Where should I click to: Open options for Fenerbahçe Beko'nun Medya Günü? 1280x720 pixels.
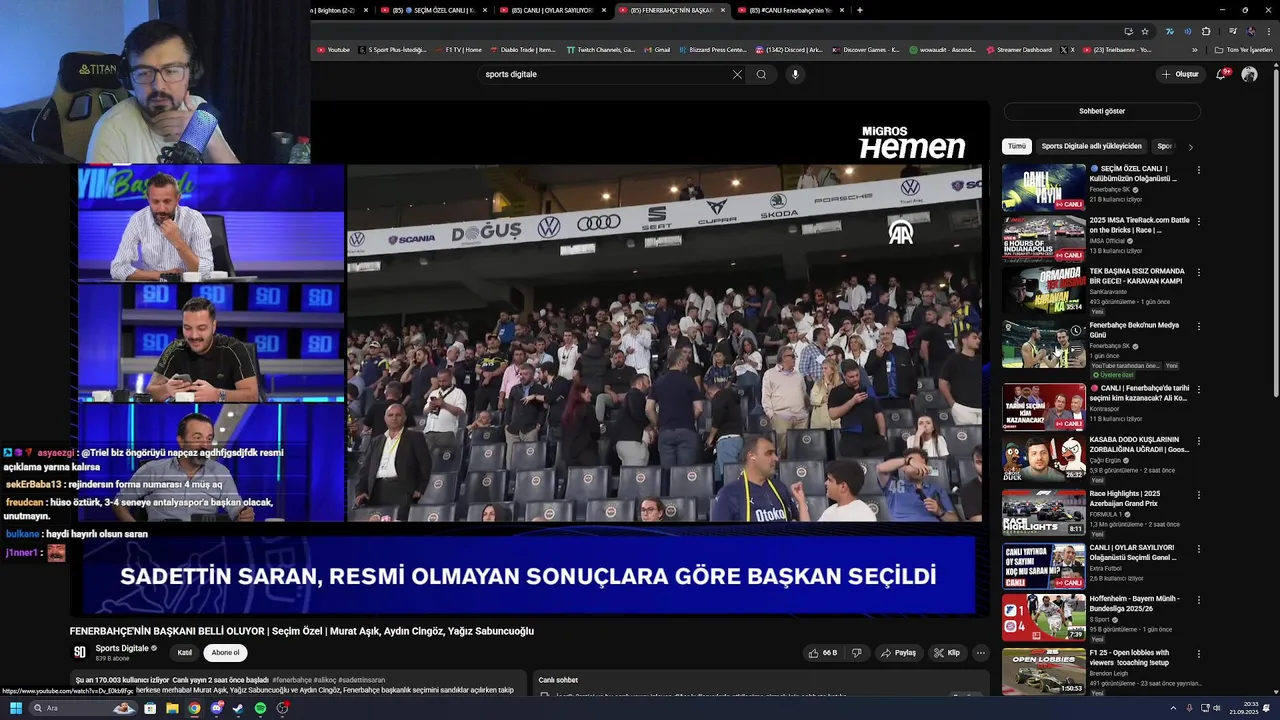tap(1198, 326)
